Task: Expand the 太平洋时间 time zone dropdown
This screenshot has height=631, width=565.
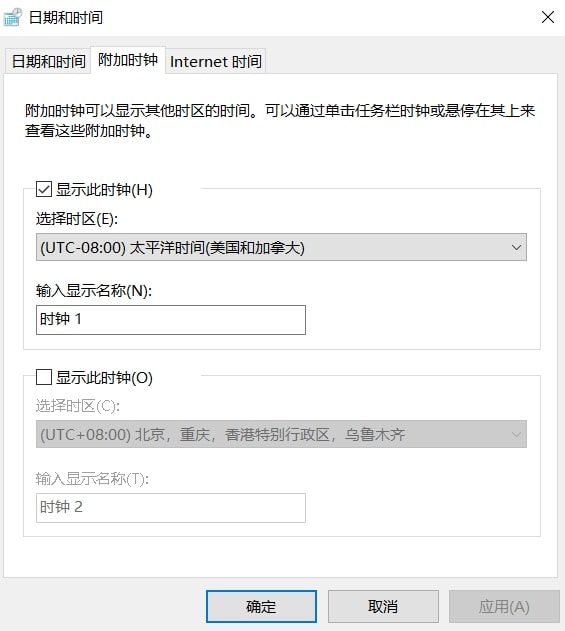Action: point(281,247)
